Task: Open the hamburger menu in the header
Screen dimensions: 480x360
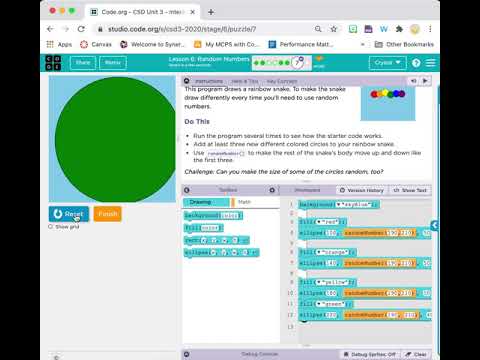Action: pos(431,63)
